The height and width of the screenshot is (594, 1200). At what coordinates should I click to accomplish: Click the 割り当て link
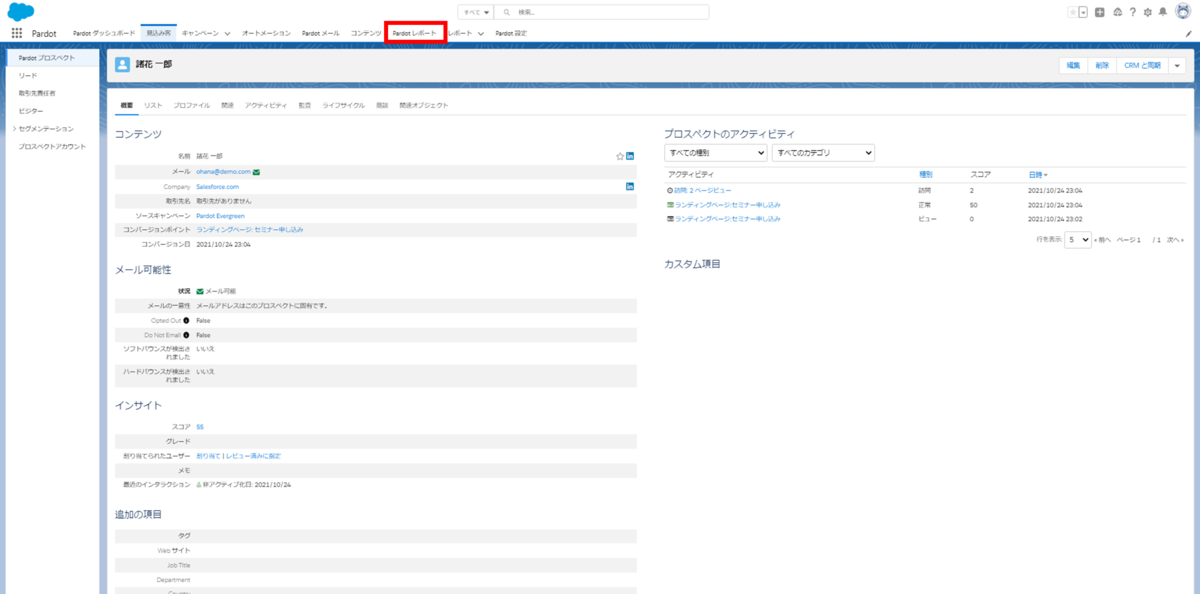coord(207,456)
